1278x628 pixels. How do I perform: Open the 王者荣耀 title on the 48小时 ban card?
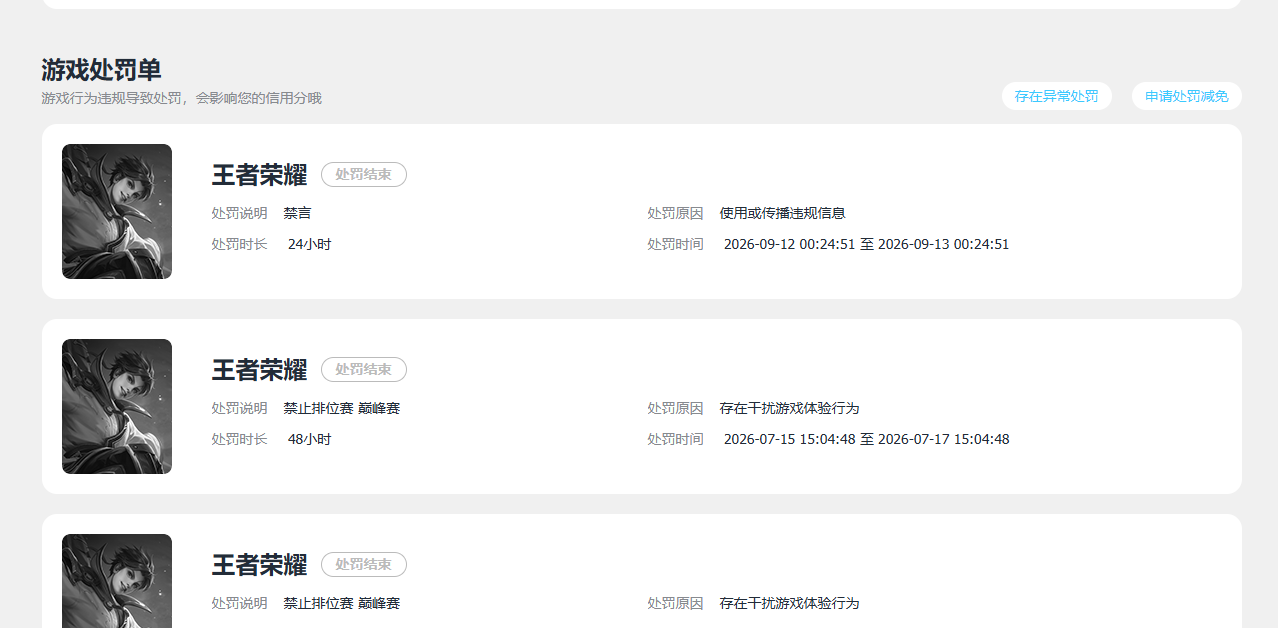[x=259, y=370]
